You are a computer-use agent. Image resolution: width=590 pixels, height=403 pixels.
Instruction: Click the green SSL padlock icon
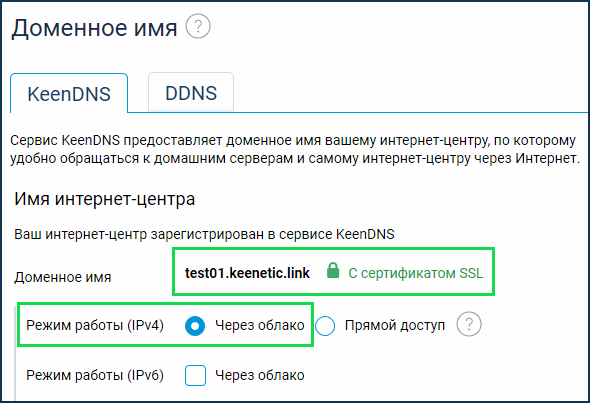point(333,271)
